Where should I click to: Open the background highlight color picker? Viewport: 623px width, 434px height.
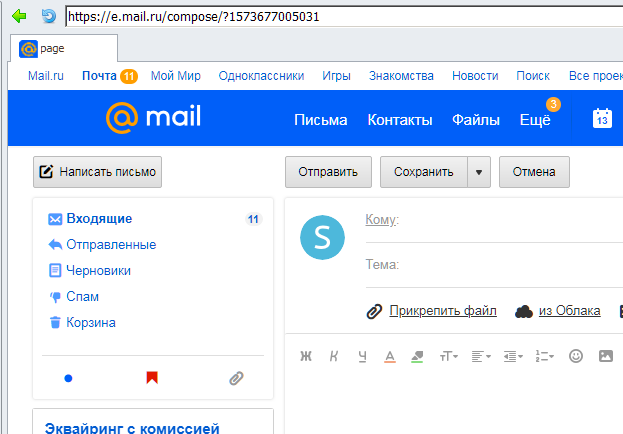[417, 356]
